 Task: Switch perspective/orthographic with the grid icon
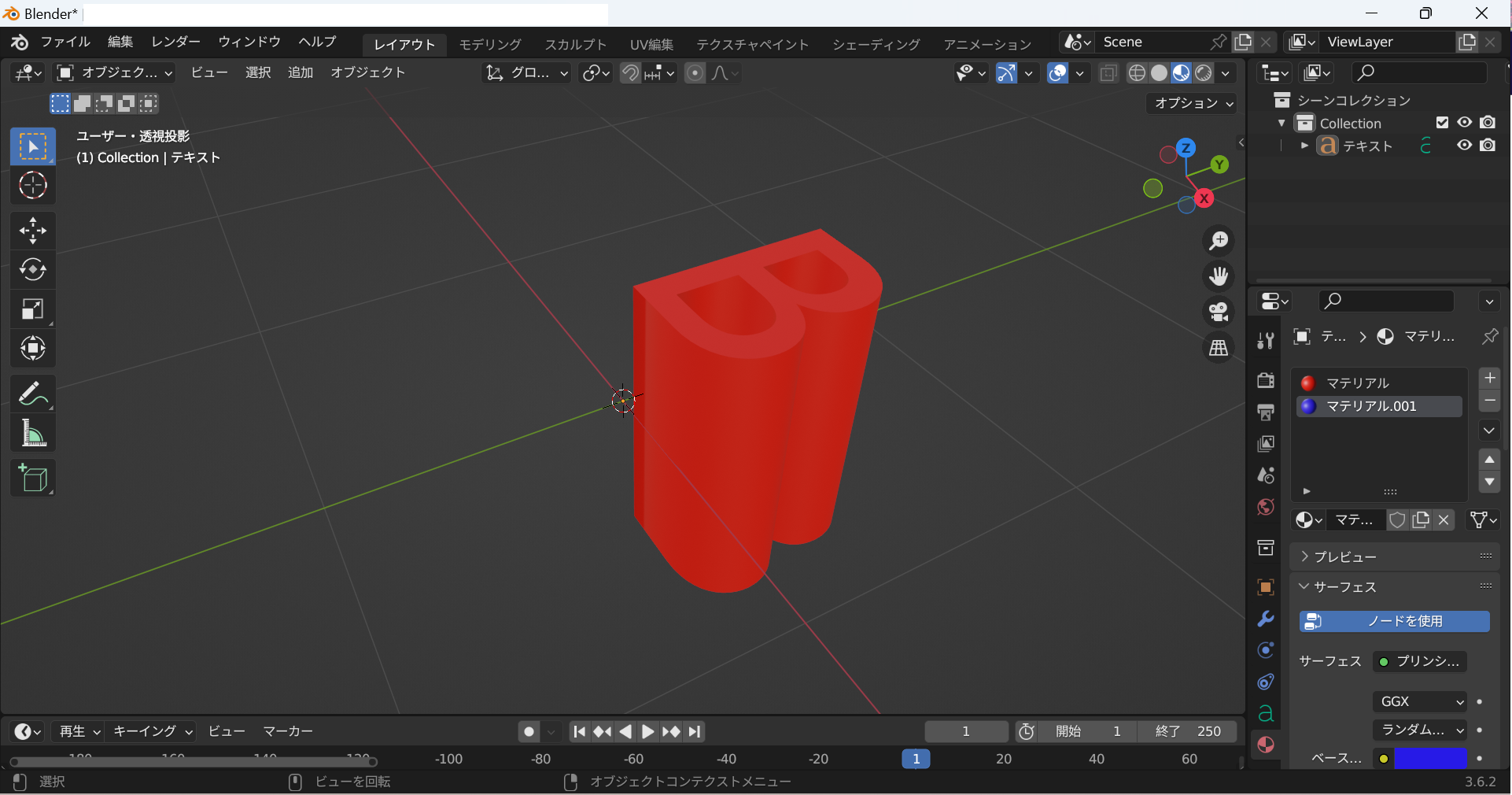tap(1219, 347)
